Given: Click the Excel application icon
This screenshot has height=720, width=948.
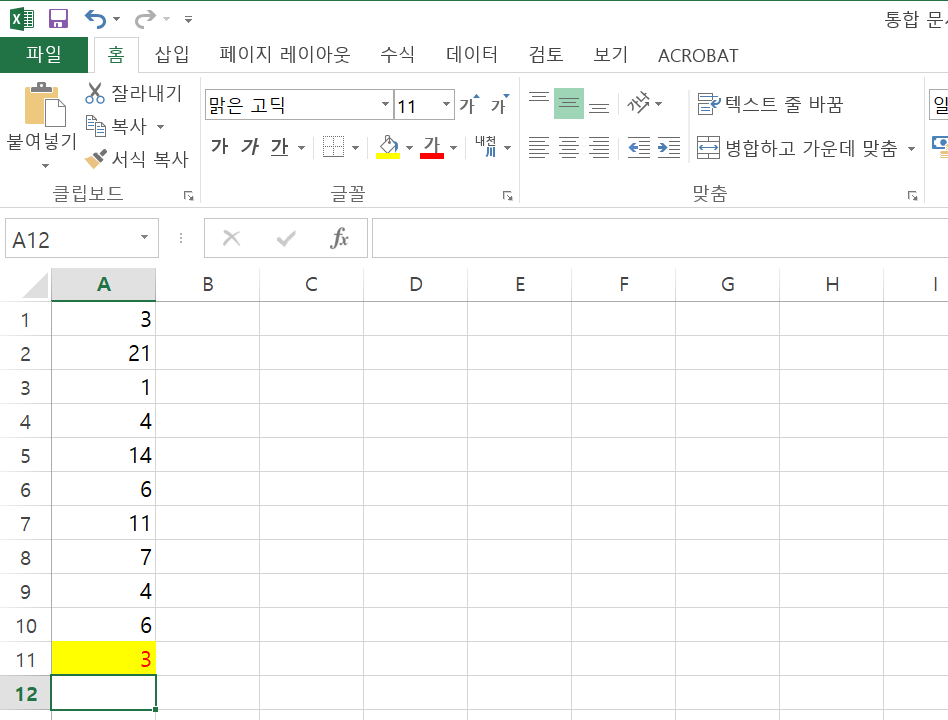Looking at the screenshot, I should point(22,19).
